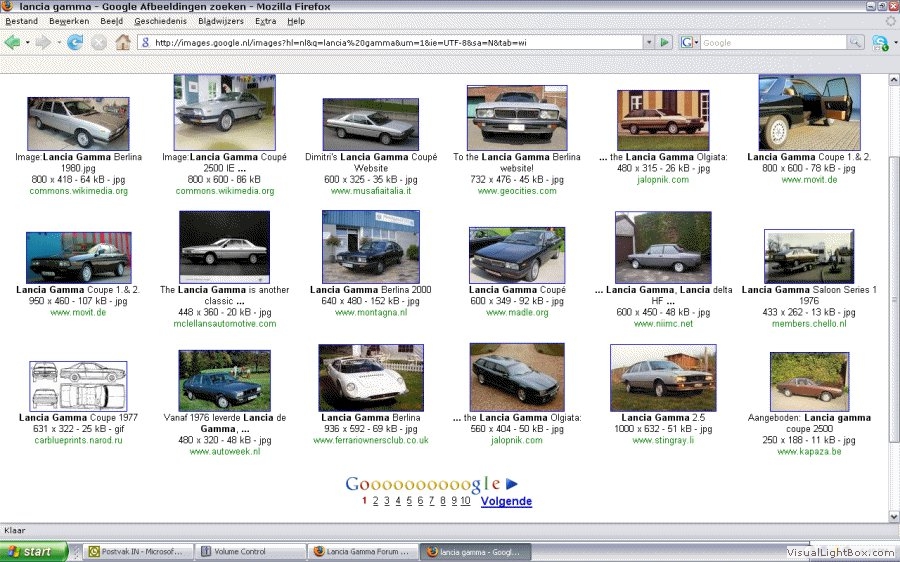The width and height of the screenshot is (900, 562).
Task: Go to results page 10
Action: 465,501
